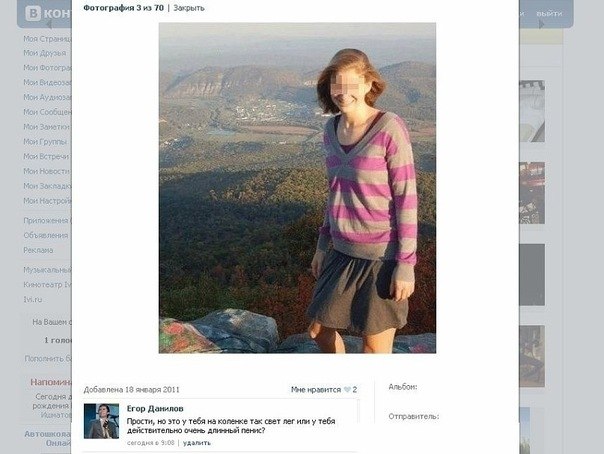This screenshot has height=454, width=604.
Task: Open Мои Друзья in the left menu
Action: (45, 53)
